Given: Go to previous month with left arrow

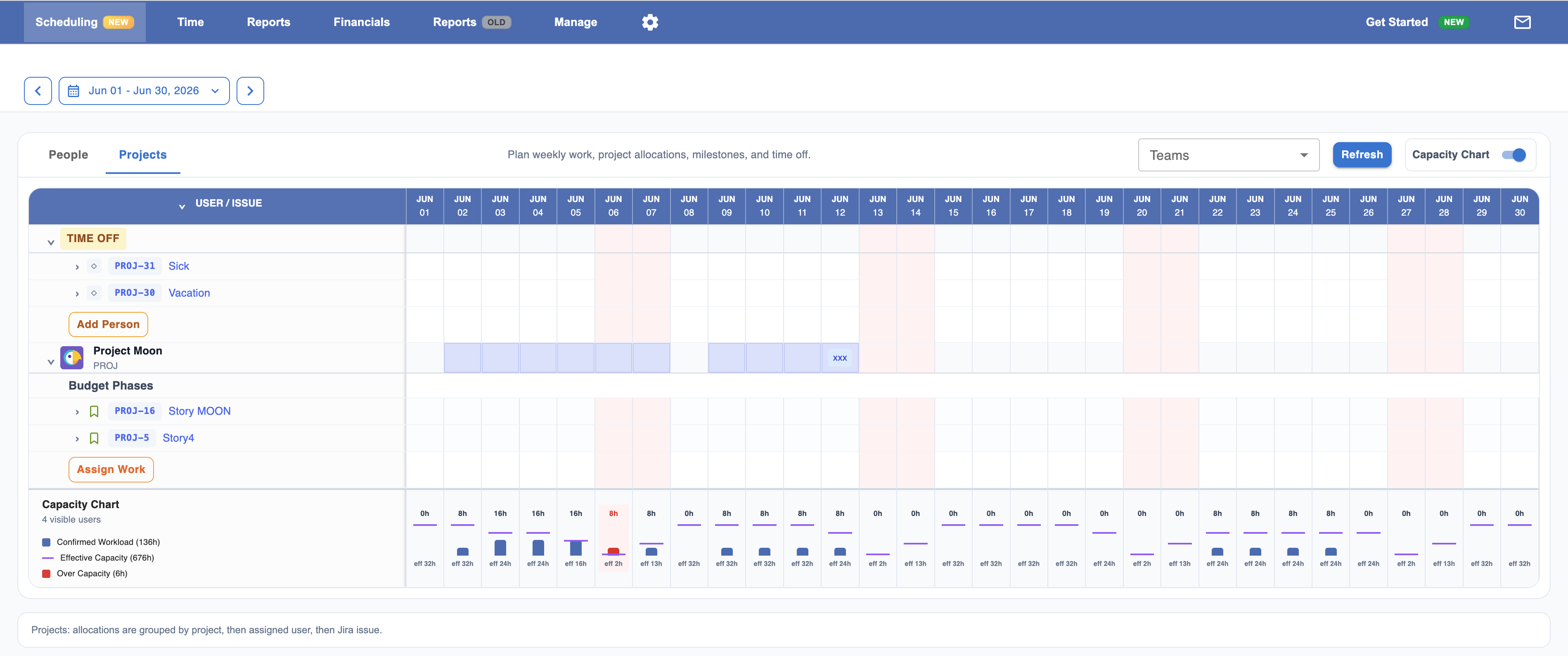Looking at the screenshot, I should pos(38,91).
